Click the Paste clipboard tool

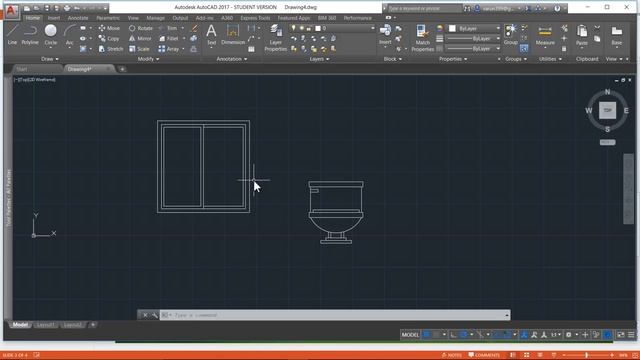pyautogui.click(x=582, y=35)
